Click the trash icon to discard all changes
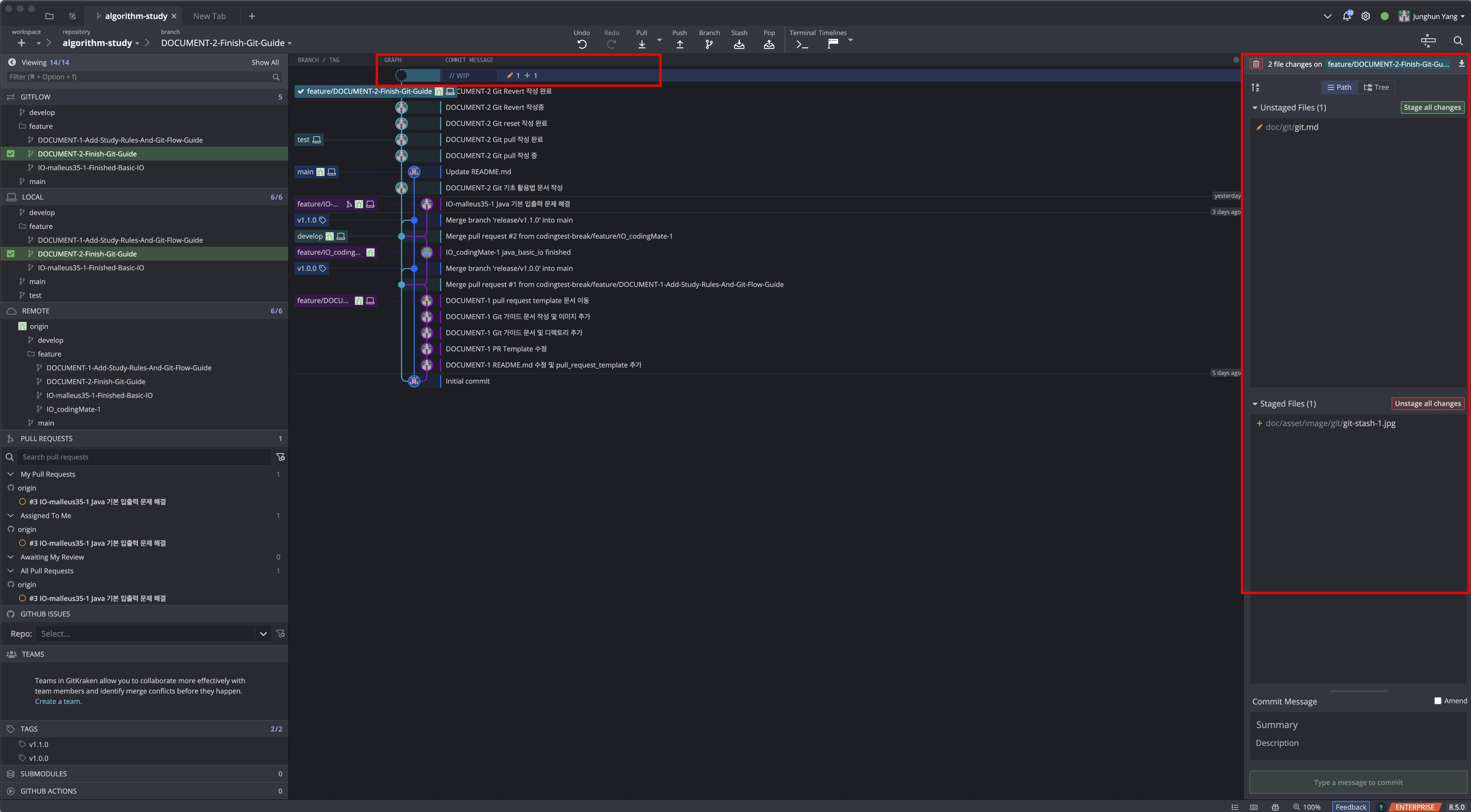 (x=1256, y=64)
